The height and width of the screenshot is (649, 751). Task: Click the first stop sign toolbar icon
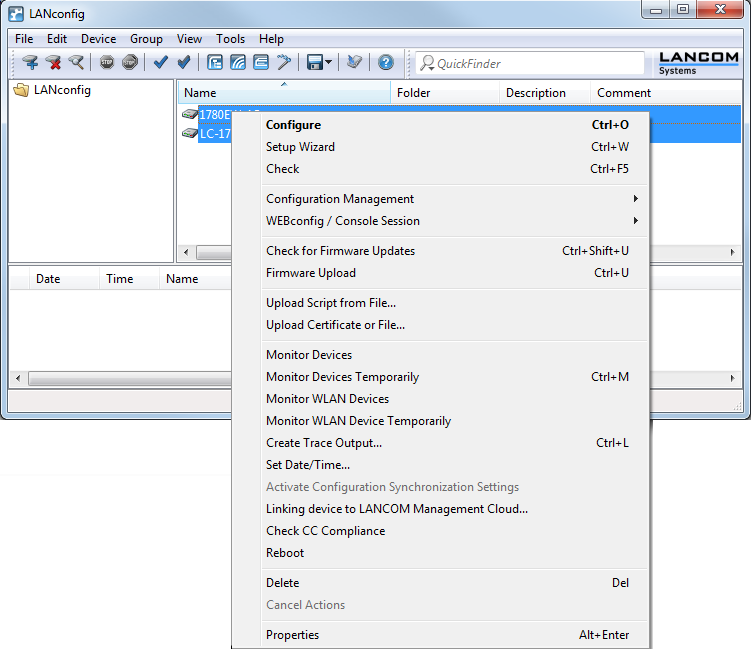pos(107,63)
